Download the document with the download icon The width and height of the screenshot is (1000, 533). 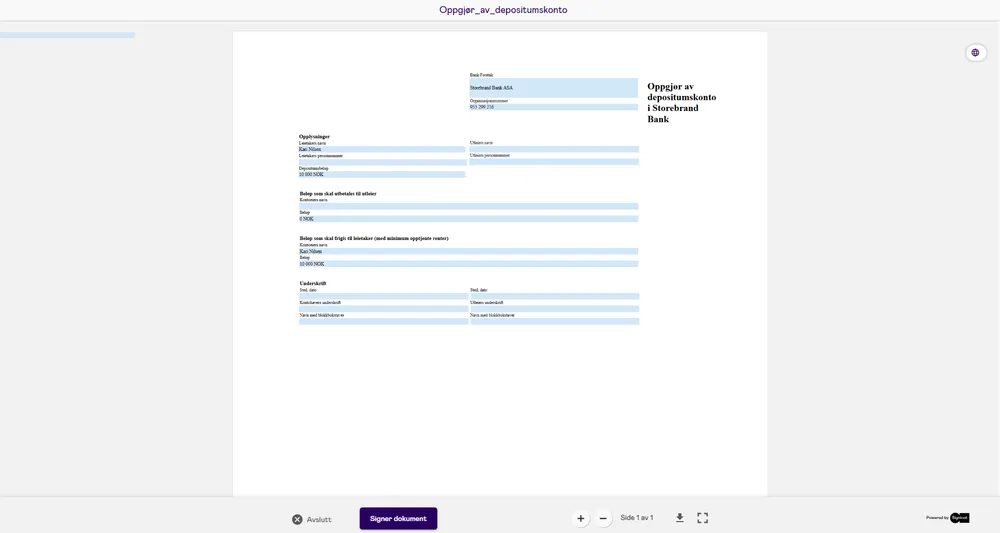tap(680, 518)
